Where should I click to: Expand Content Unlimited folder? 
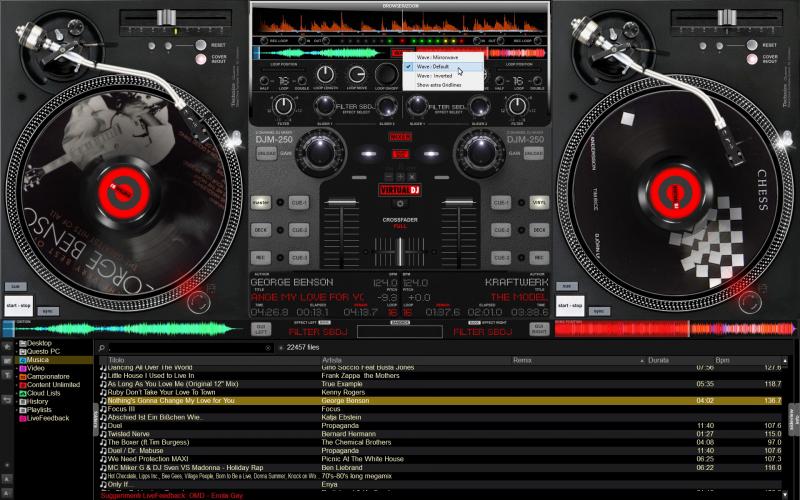[x=17, y=385]
